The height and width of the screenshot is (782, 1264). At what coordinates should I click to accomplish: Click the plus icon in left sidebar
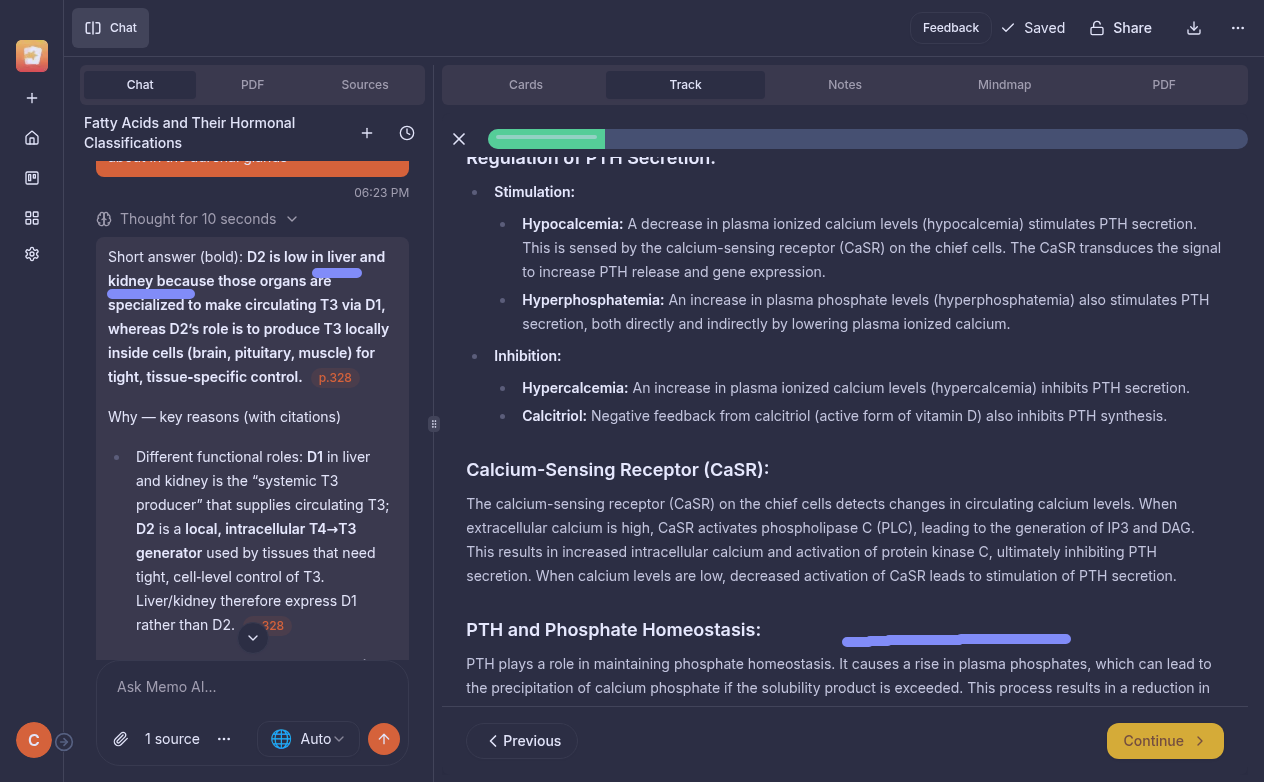32,98
